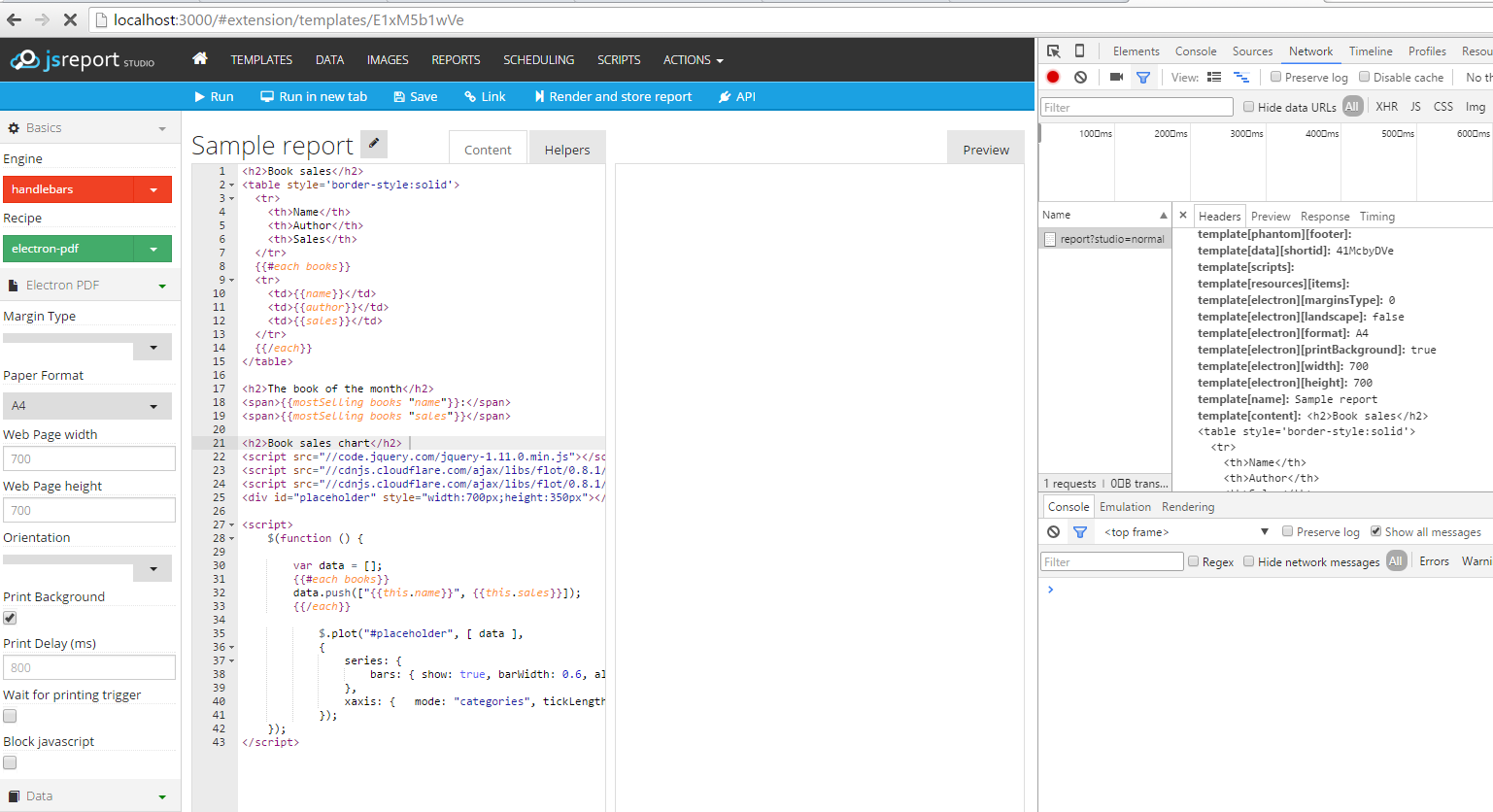
Task: Toggle device mode icon in DevTools toolbar
Action: 1078,51
